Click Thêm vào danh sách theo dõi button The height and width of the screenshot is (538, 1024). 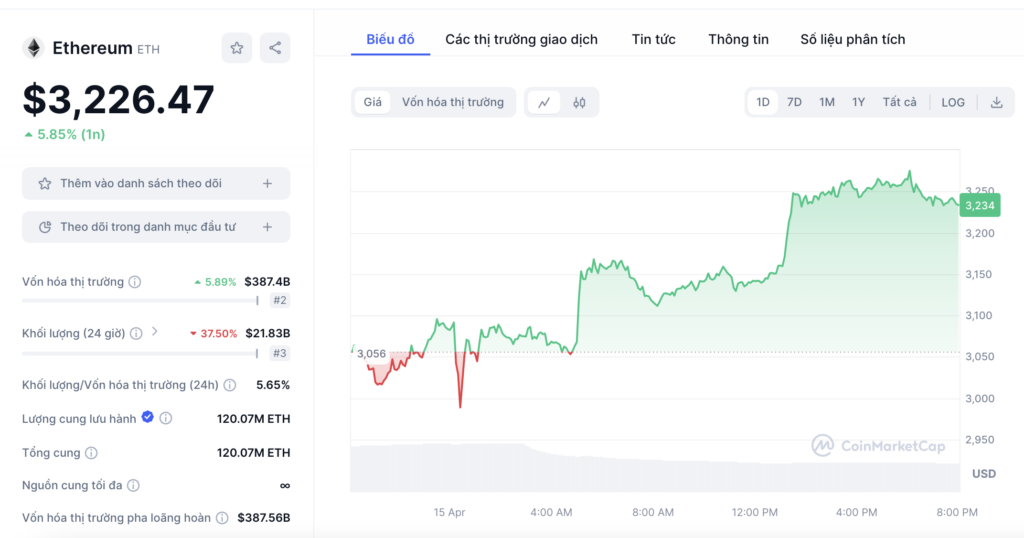click(x=156, y=183)
